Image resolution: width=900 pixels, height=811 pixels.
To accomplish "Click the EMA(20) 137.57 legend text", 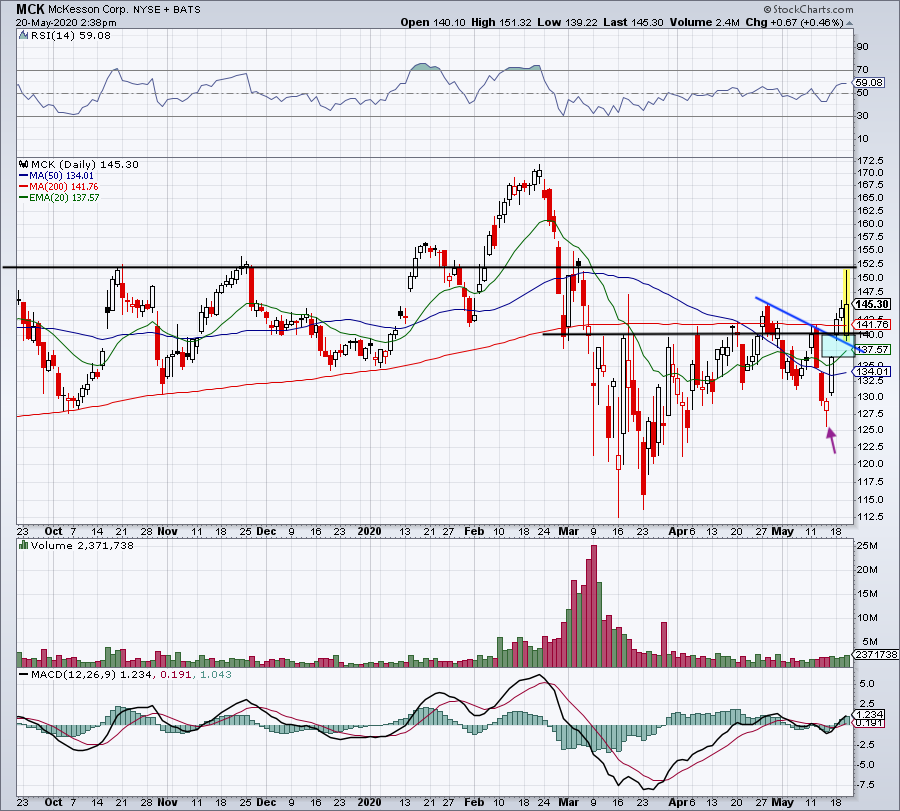I will [x=64, y=197].
